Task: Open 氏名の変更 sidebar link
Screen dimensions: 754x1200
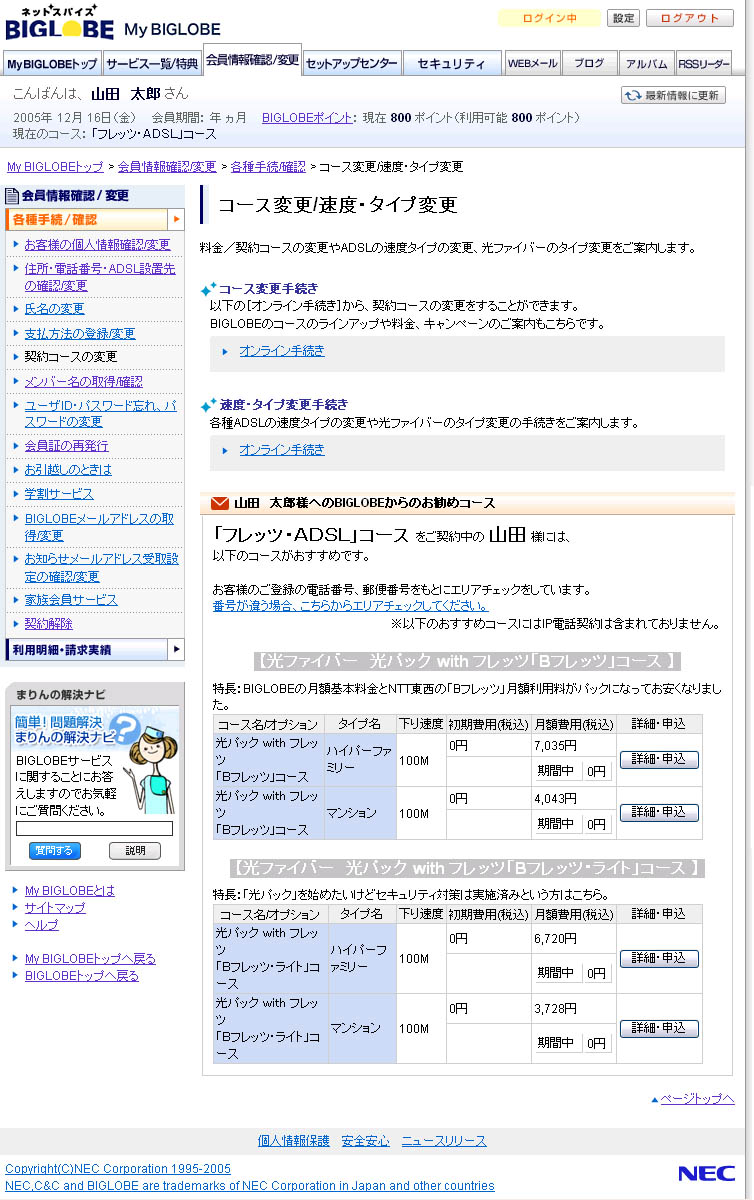Action: point(54,309)
